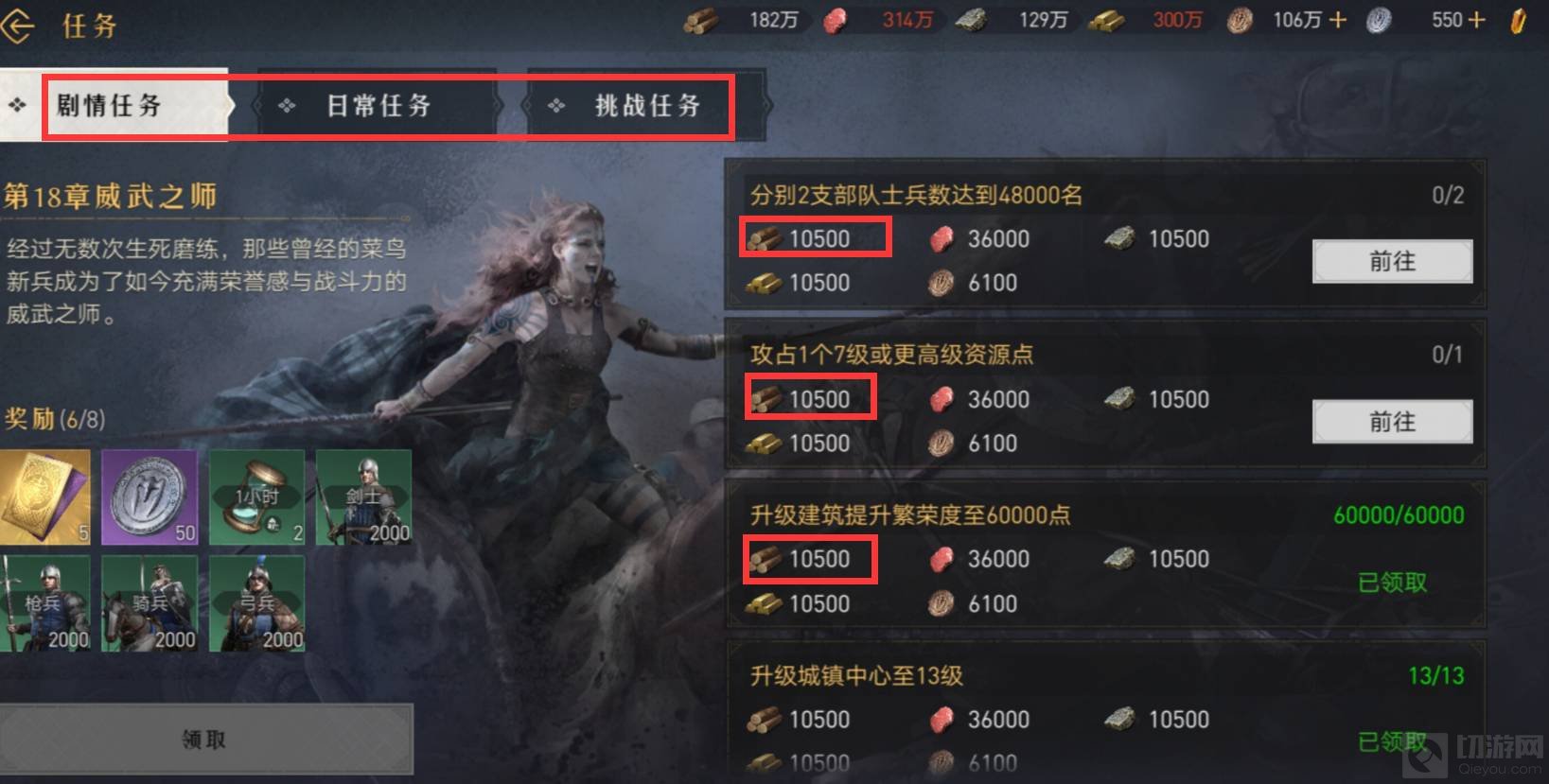Tap the gold bars icon showing 300万
1549x784 pixels.
[x=1105, y=20]
